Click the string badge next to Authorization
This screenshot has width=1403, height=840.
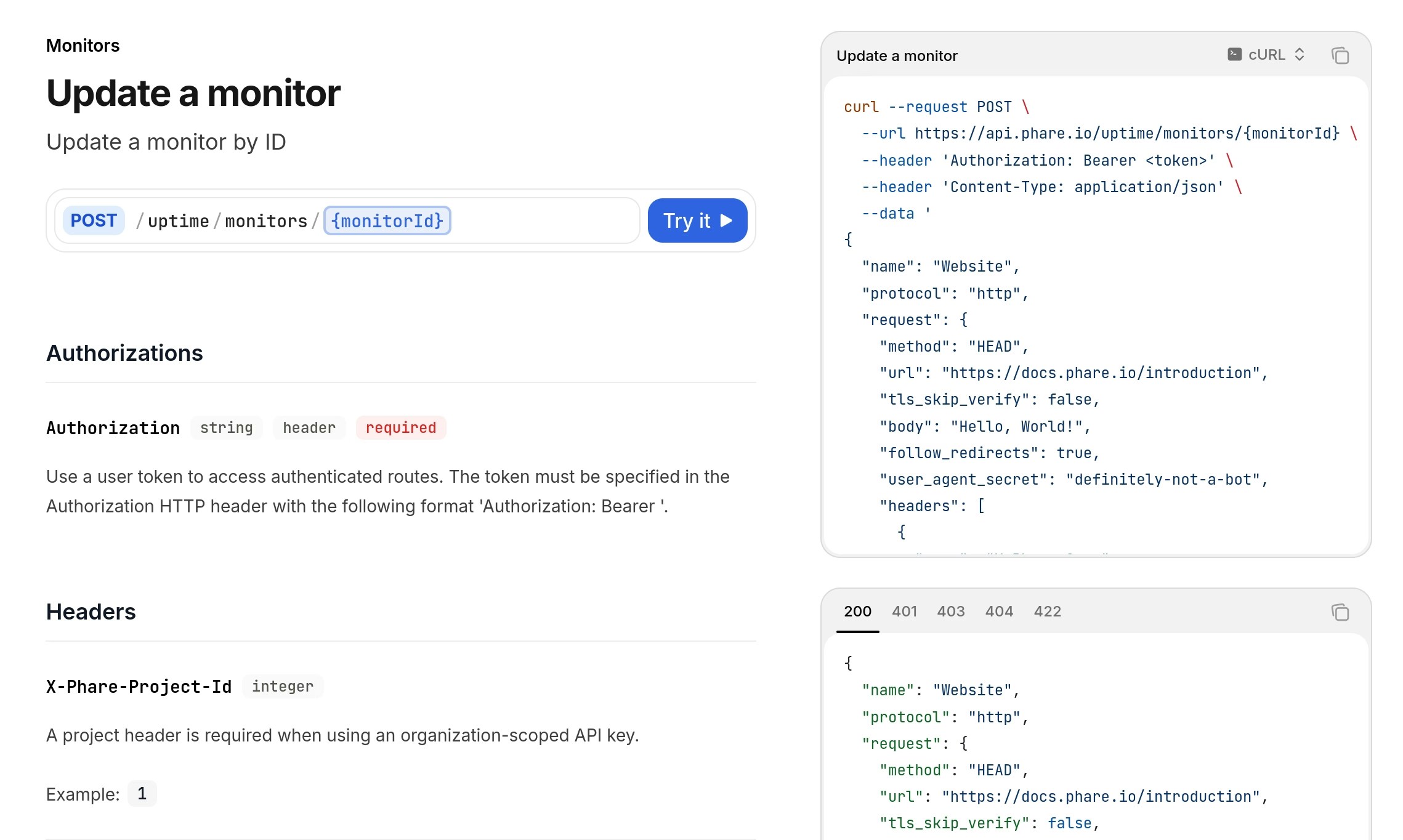click(226, 427)
